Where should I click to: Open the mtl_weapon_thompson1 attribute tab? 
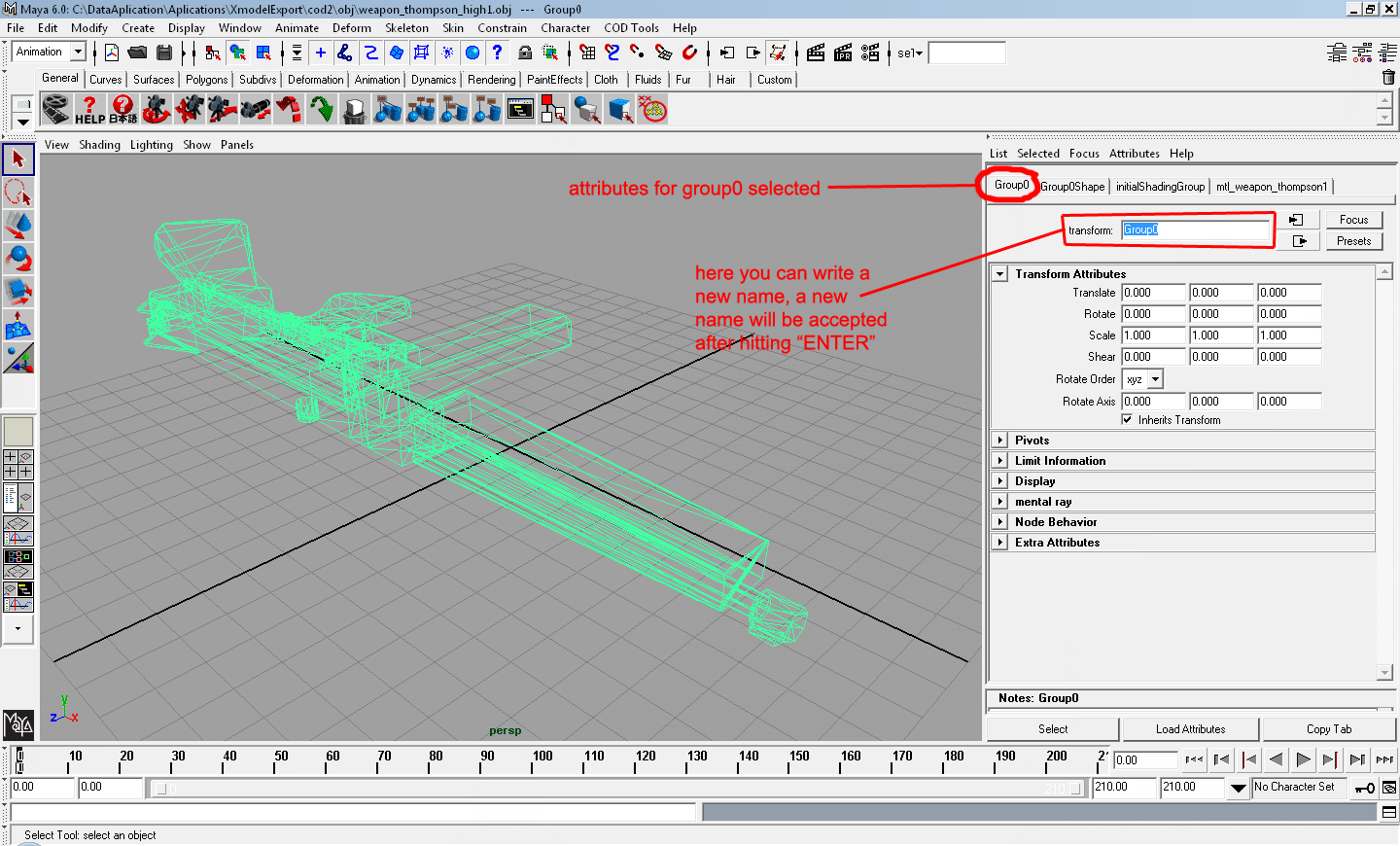point(1272,187)
